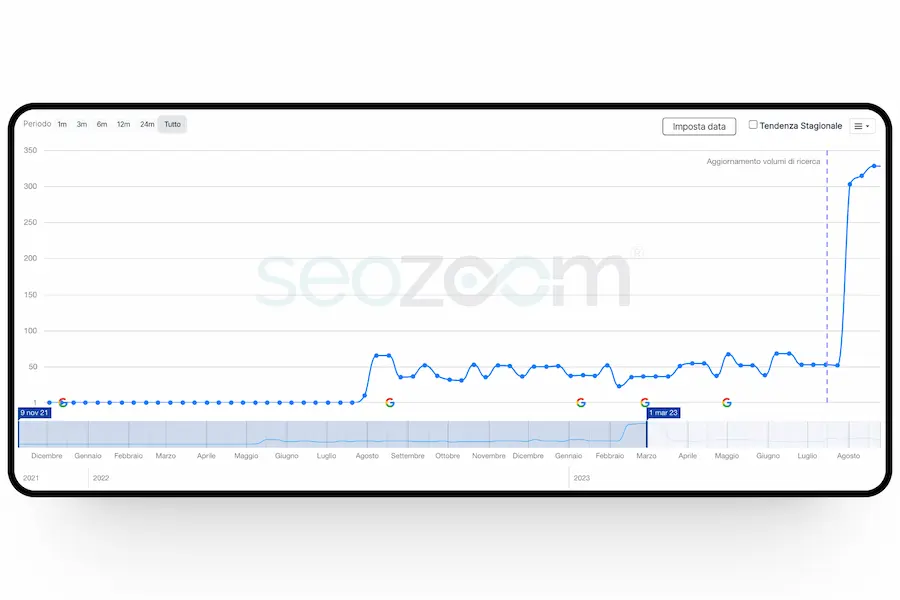The image size is (900, 600).
Task: Show the full range with Tutto
Action: [x=173, y=124]
